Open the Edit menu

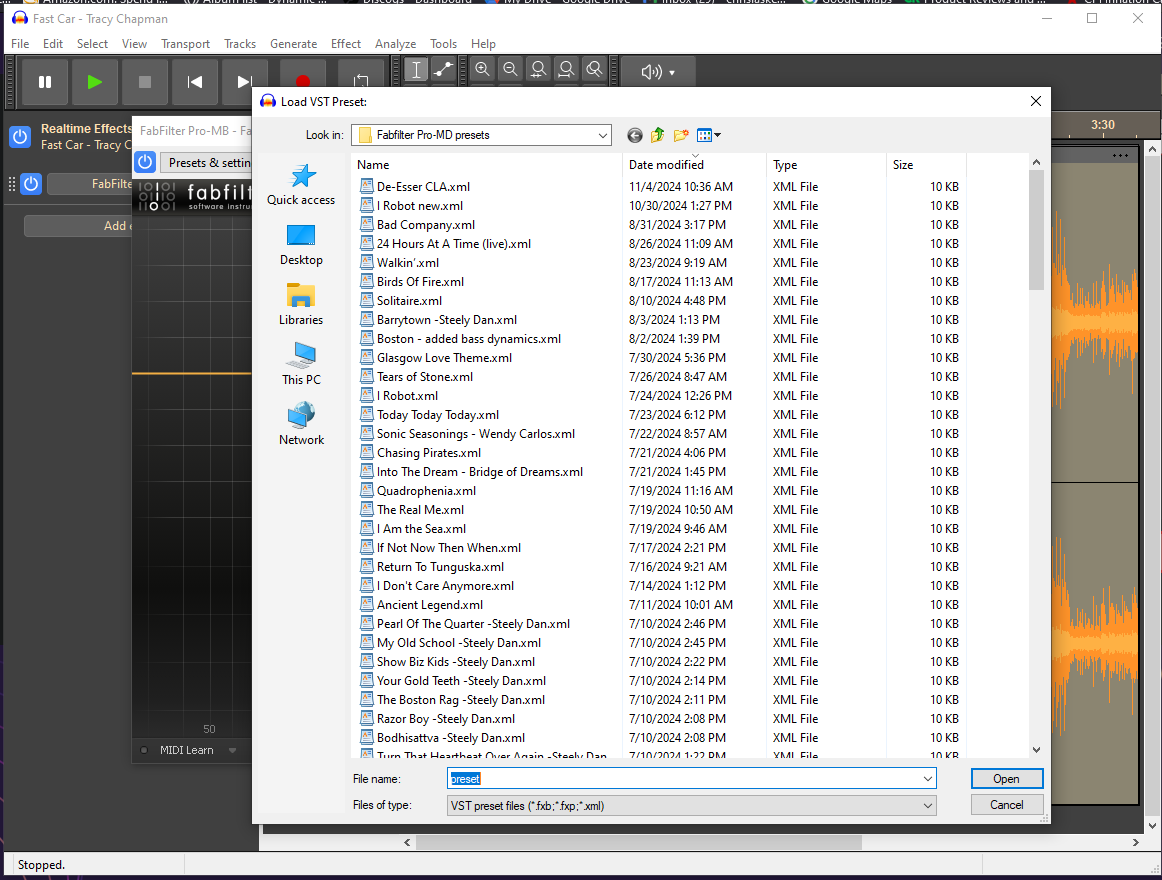click(53, 44)
